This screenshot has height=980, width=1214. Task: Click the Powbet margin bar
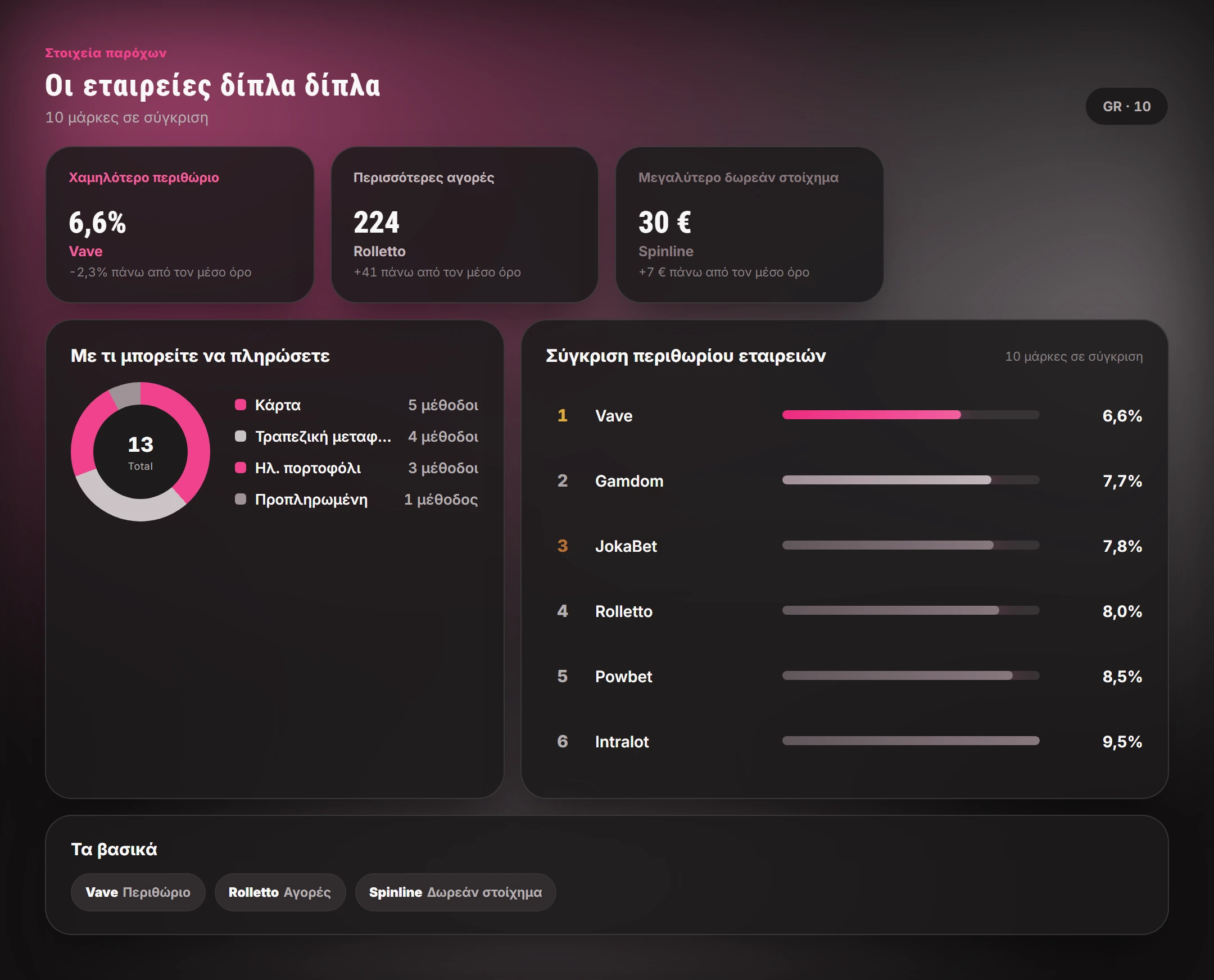click(910, 676)
